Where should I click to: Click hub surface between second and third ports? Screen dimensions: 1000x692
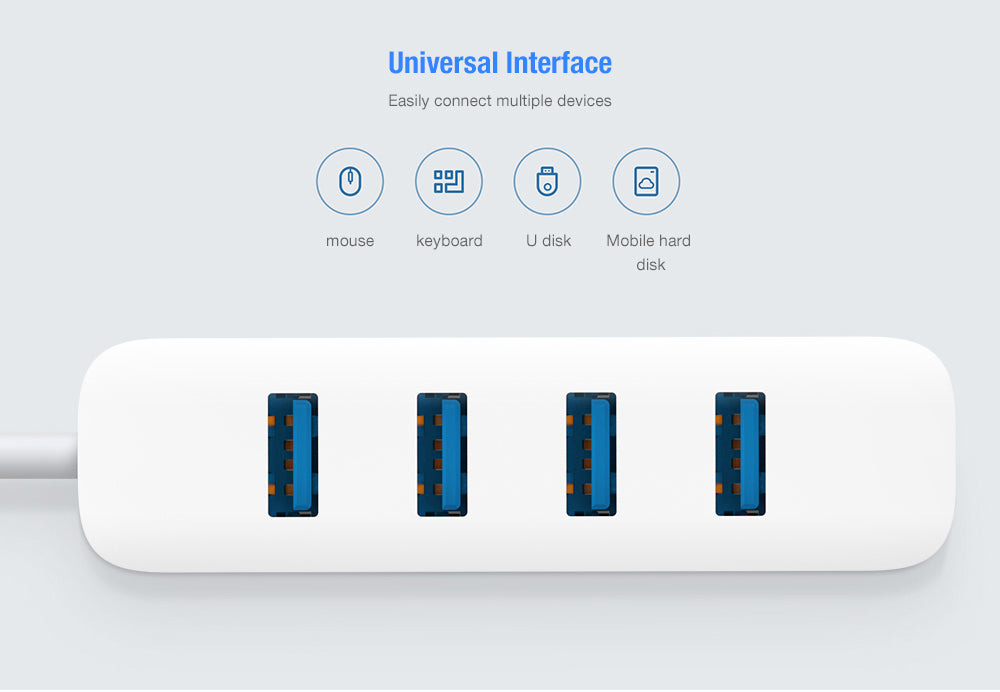coord(516,455)
